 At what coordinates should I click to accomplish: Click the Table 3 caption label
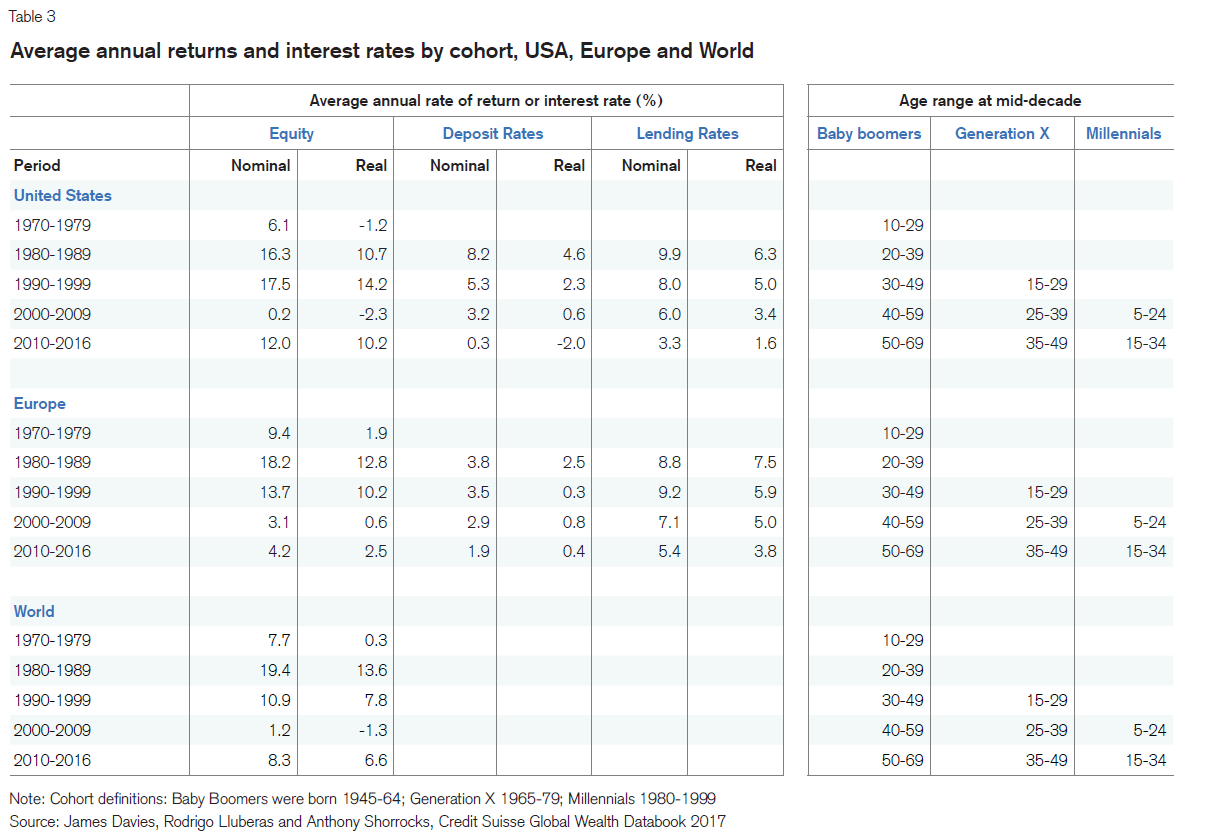32,16
